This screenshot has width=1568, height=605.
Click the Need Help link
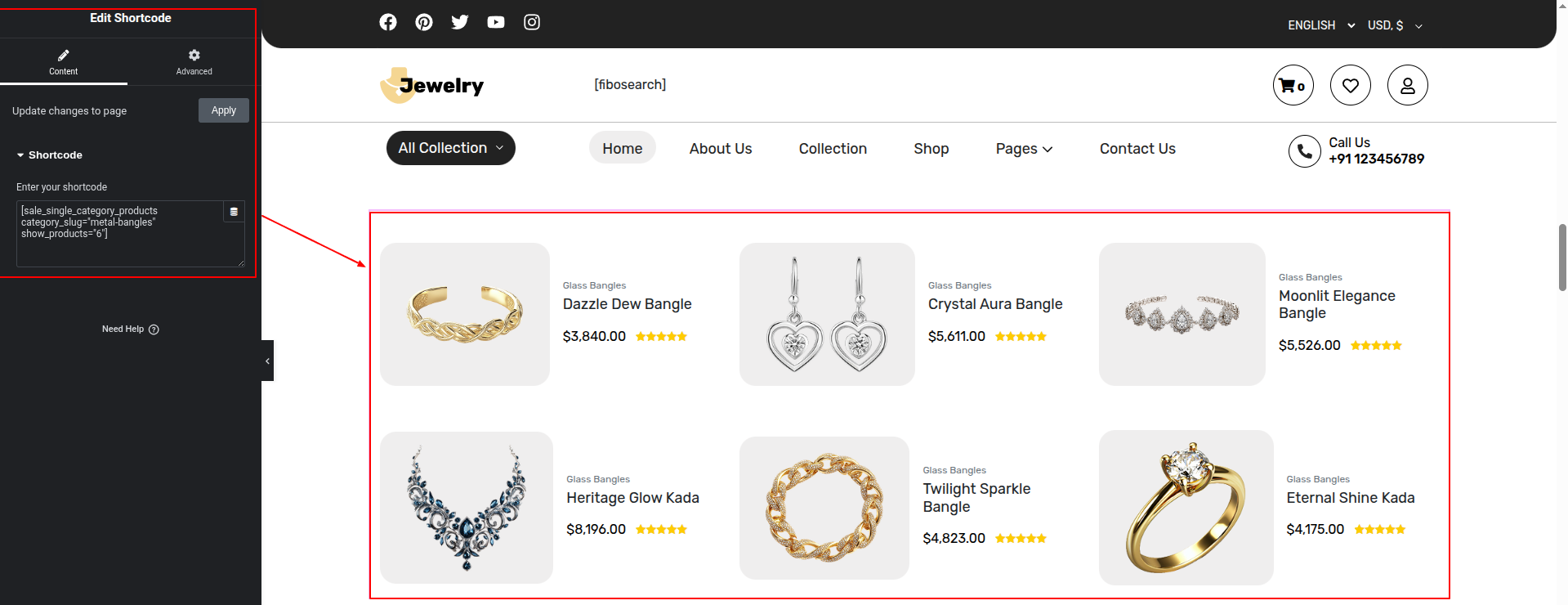(x=130, y=329)
